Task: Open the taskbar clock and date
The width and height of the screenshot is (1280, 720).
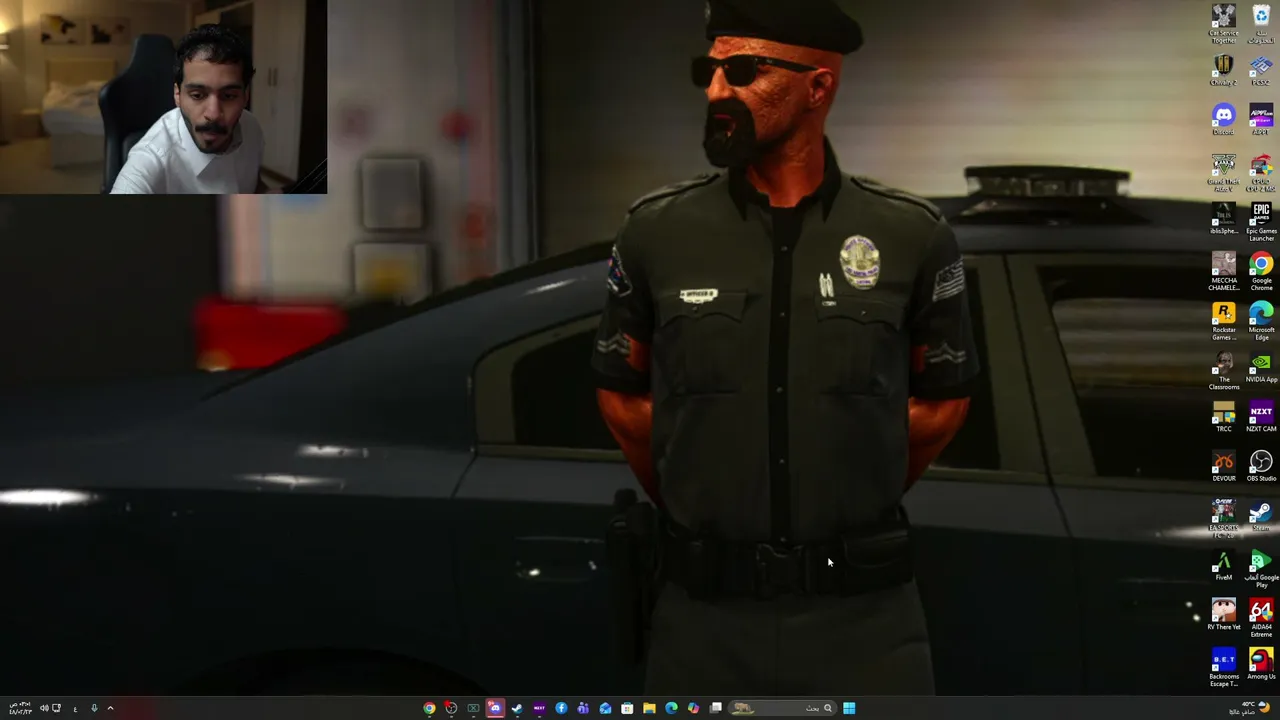Action: tap(19, 708)
